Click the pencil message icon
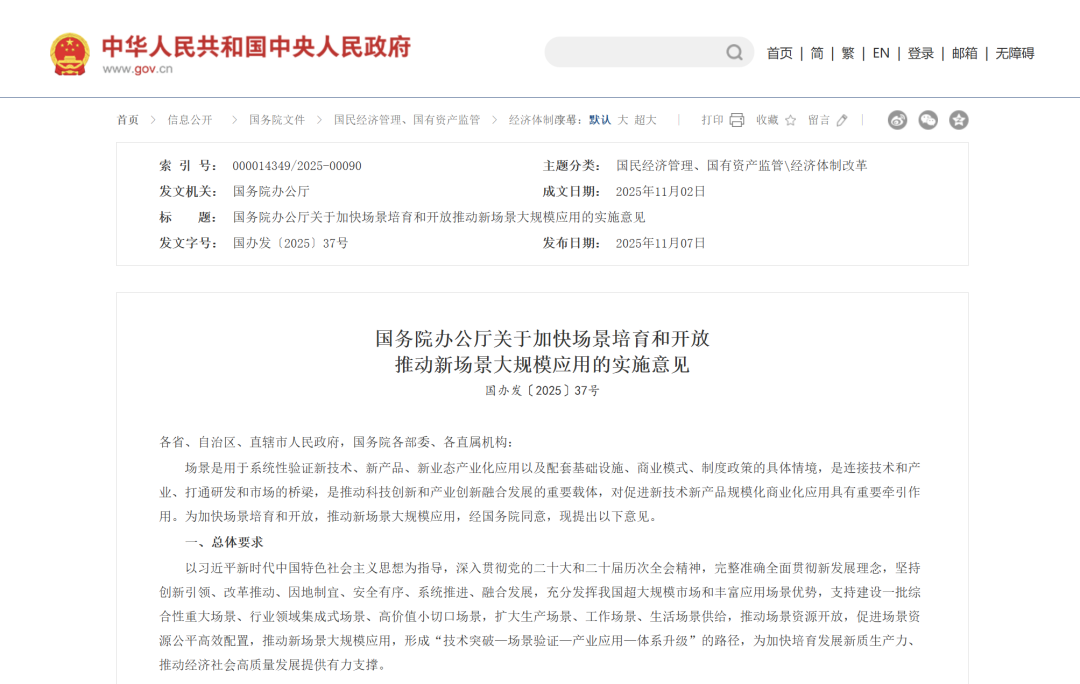 pyautogui.click(x=842, y=120)
